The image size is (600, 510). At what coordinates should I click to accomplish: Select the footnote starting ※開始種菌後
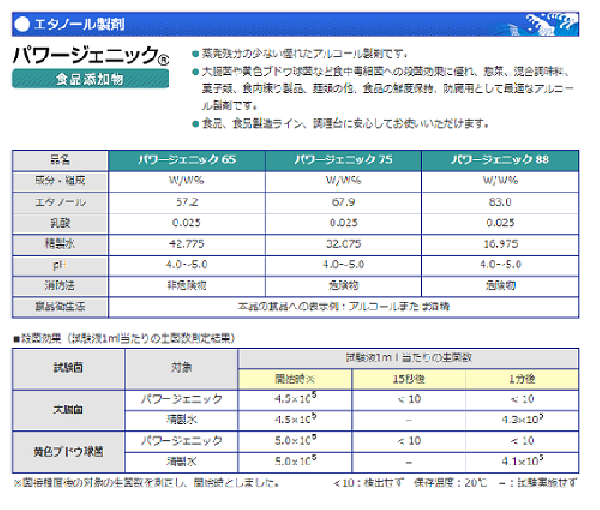(145, 483)
